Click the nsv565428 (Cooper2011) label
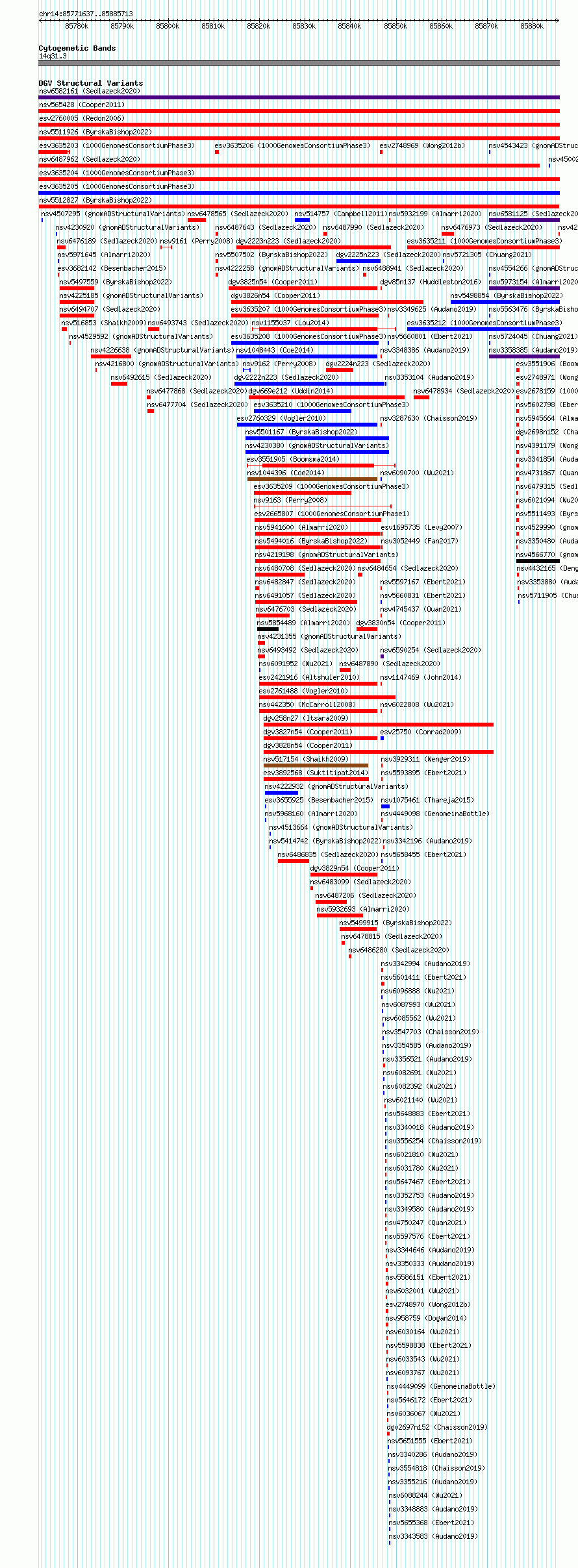This screenshot has width=578, height=1568. click(82, 105)
